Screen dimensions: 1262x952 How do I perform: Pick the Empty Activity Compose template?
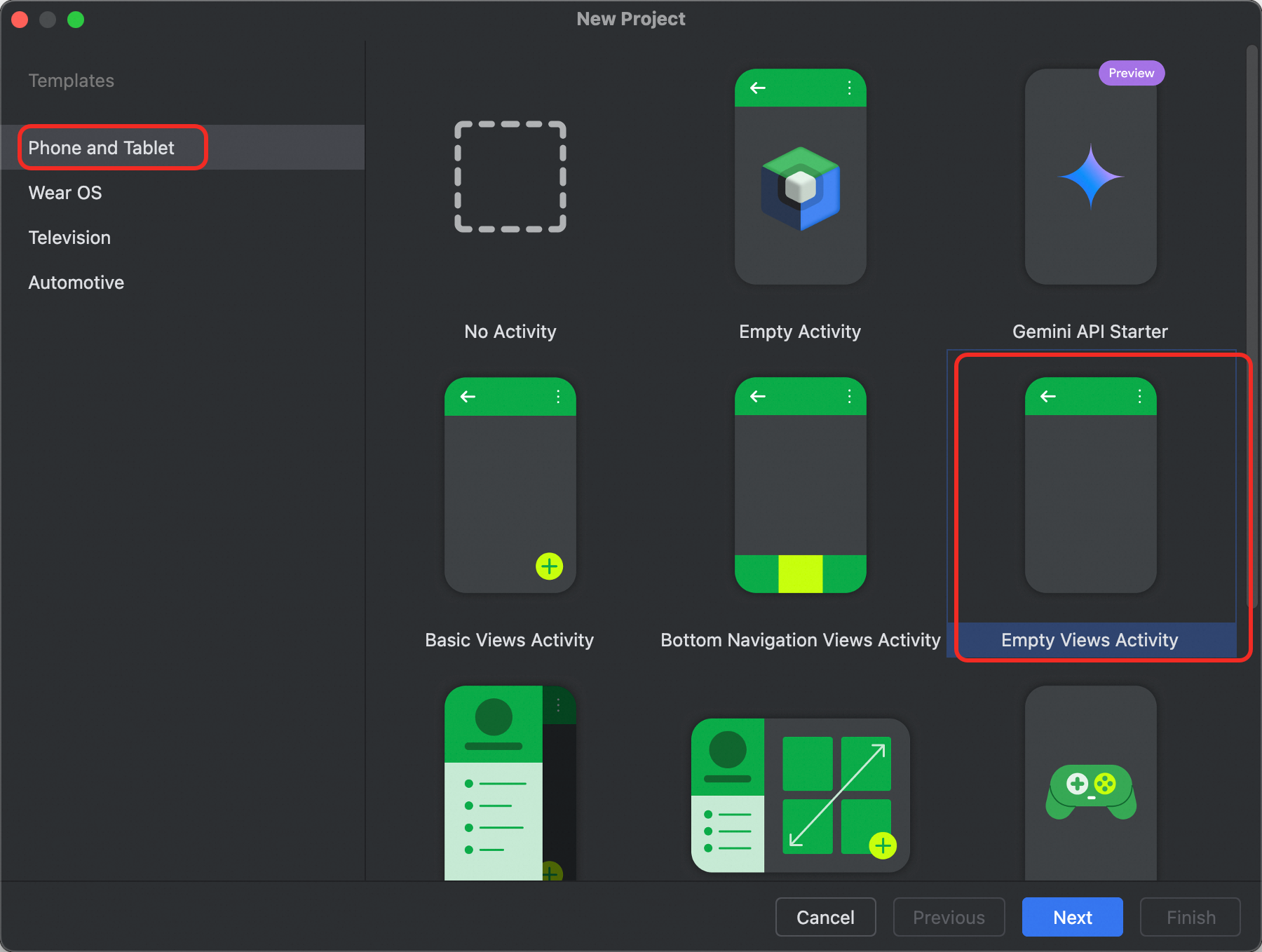[801, 177]
